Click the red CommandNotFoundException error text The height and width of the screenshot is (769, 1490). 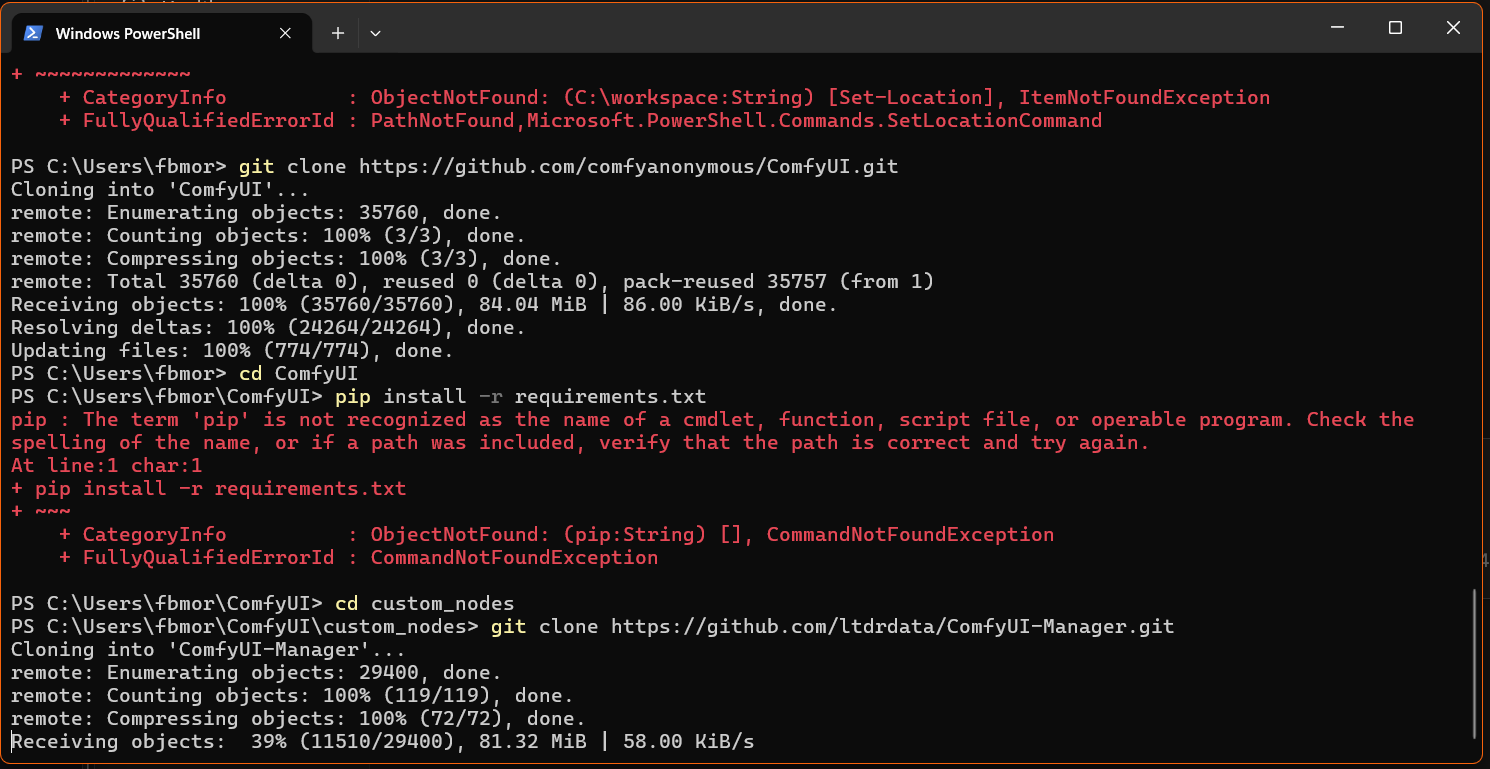(514, 558)
